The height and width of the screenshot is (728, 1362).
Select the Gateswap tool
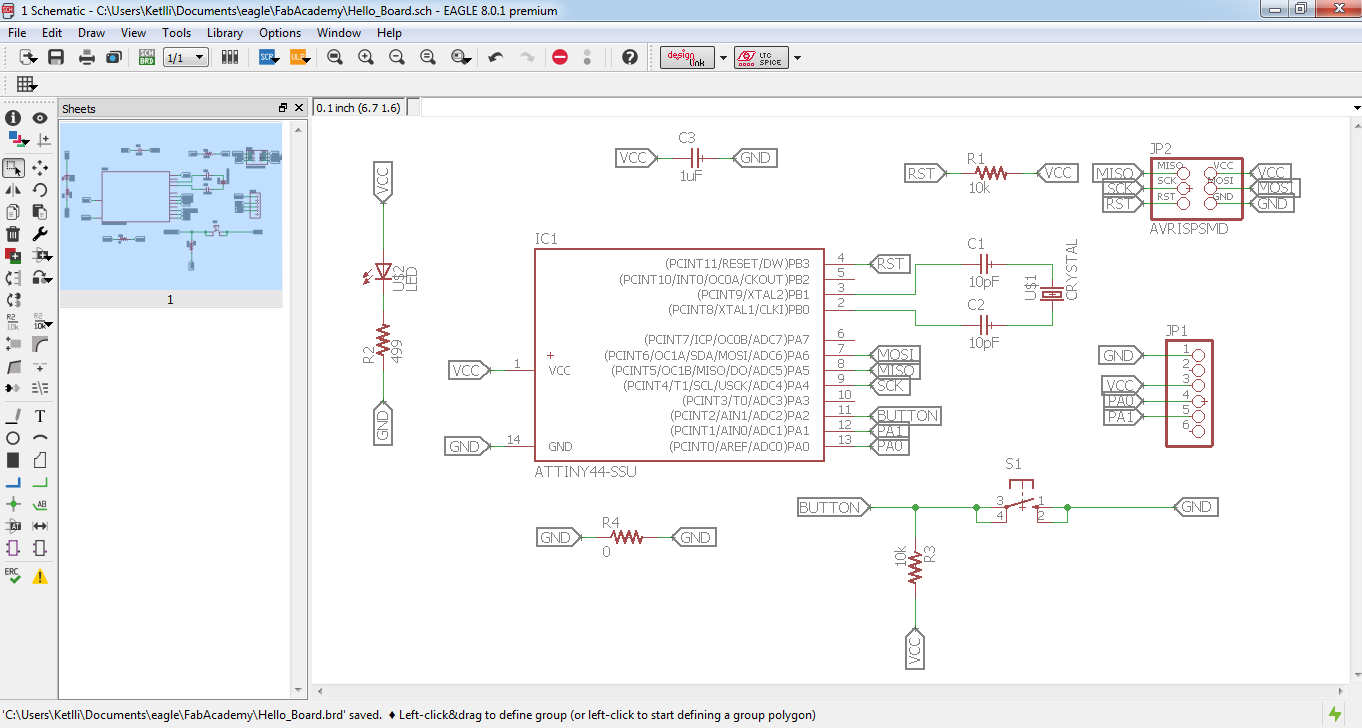click(14, 299)
